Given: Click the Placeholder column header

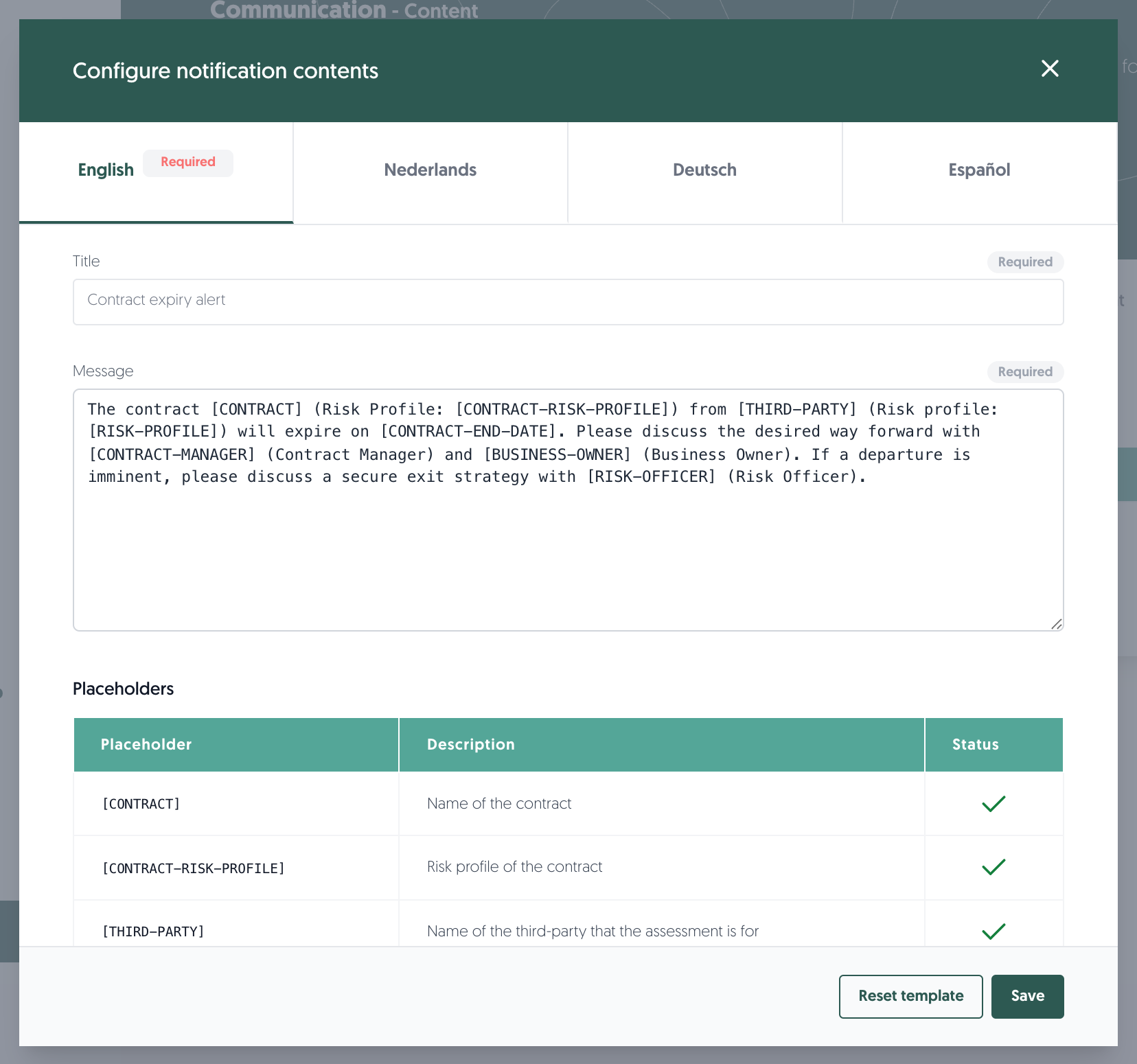Looking at the screenshot, I should pos(236,745).
